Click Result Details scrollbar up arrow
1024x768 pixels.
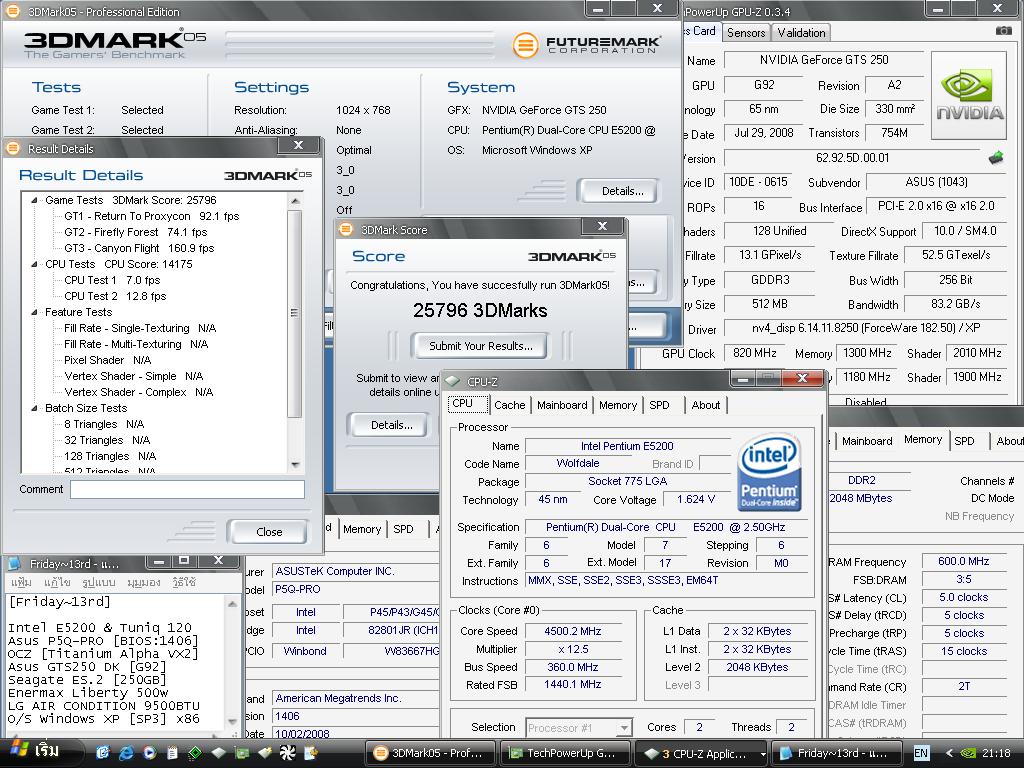coord(295,200)
